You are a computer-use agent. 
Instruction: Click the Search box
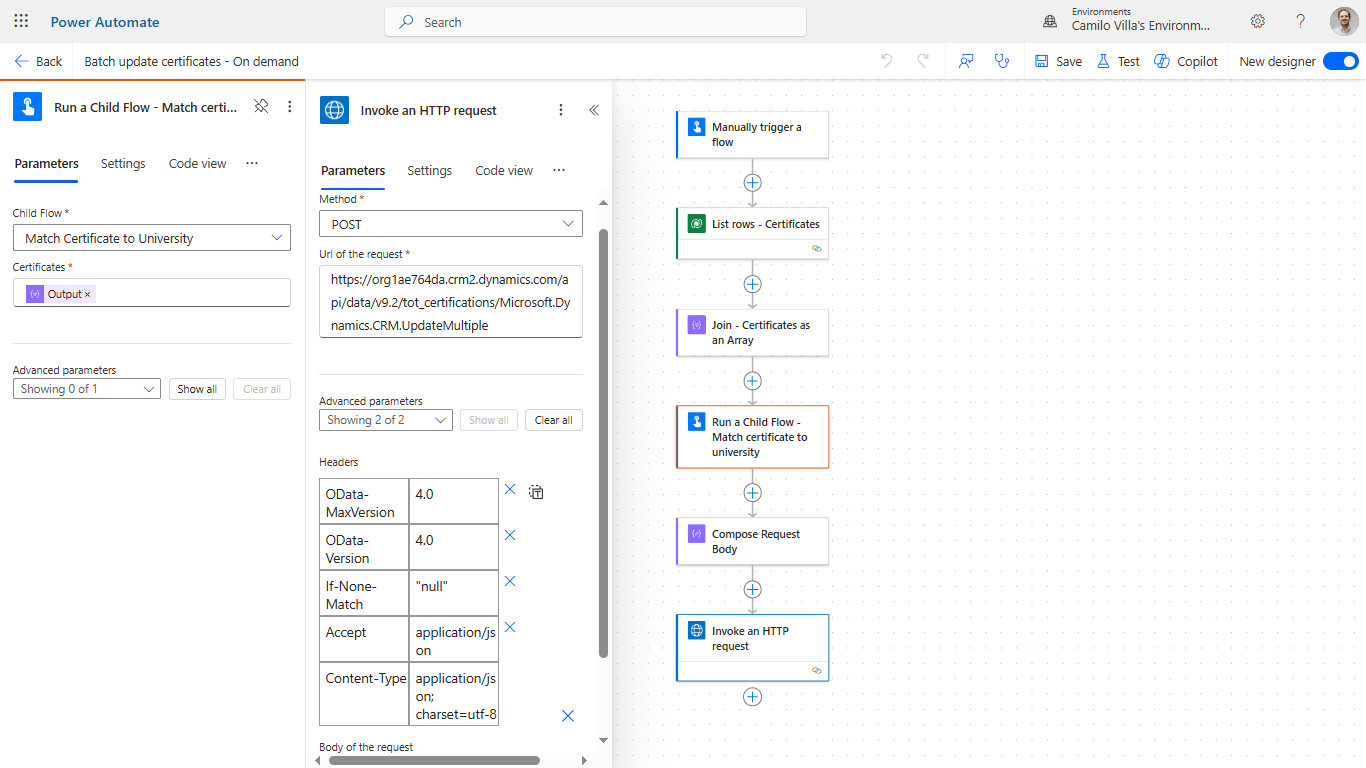(595, 21)
